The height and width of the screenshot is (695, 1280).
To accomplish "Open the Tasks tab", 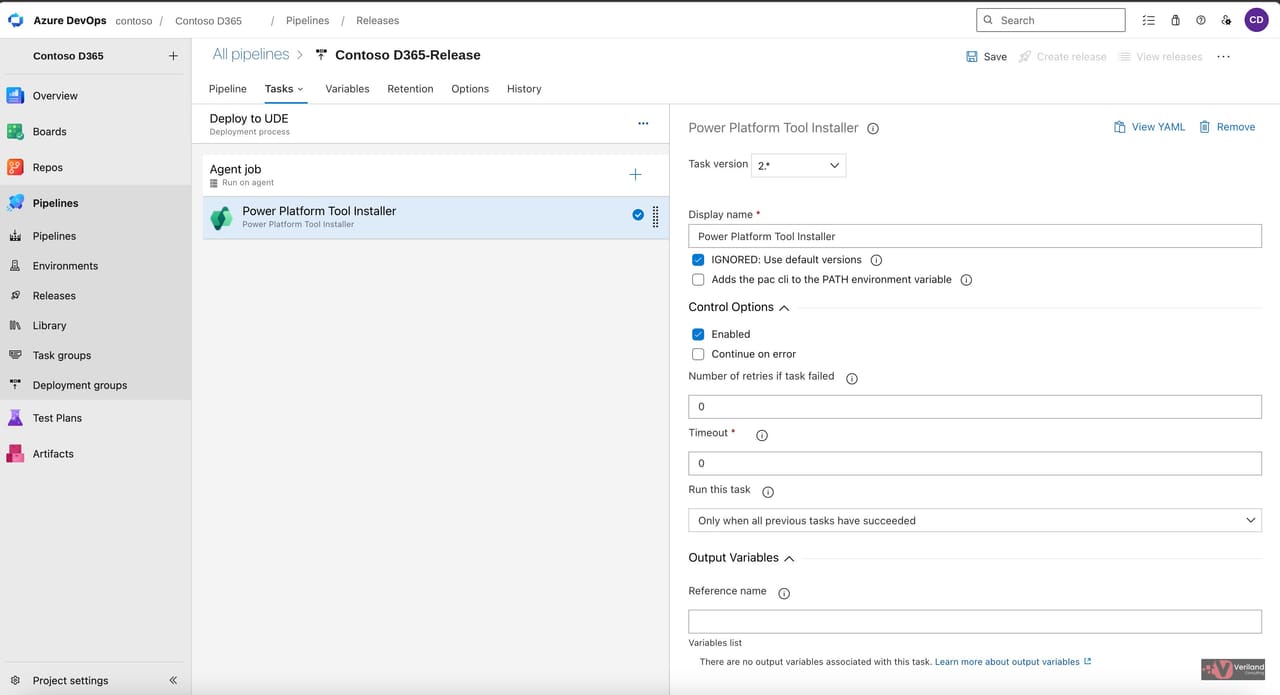I will click(x=284, y=89).
